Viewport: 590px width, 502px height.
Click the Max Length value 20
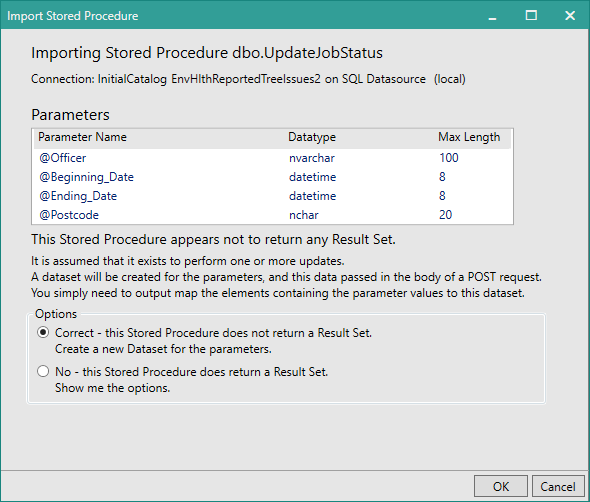[446, 215]
